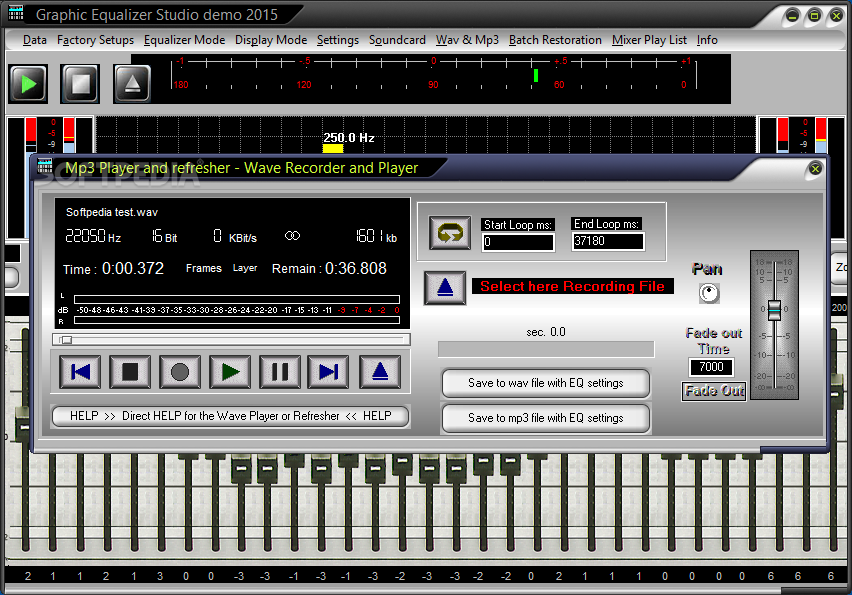Click Save to wav file with EQ settings
The height and width of the screenshot is (595, 852).
(546, 383)
